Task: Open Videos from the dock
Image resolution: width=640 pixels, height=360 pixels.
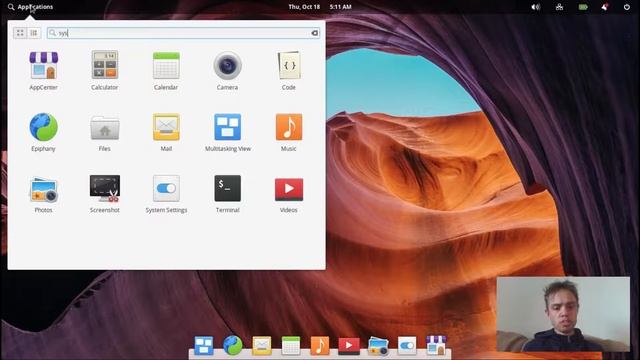Action: pyautogui.click(x=349, y=346)
